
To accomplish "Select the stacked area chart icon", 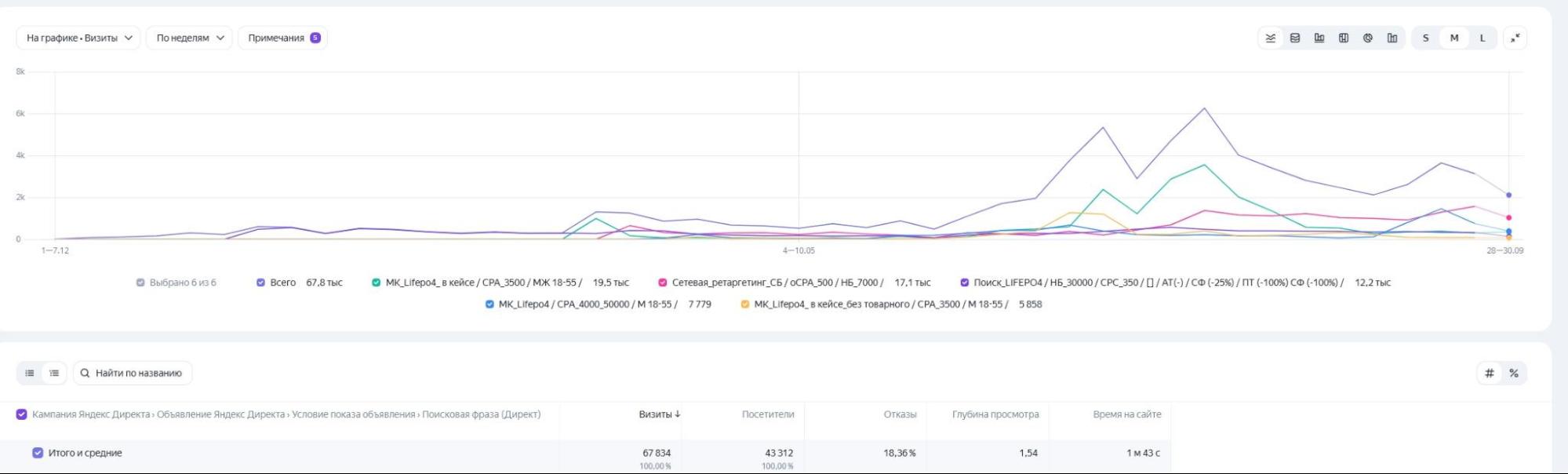I will (x=1295, y=38).
